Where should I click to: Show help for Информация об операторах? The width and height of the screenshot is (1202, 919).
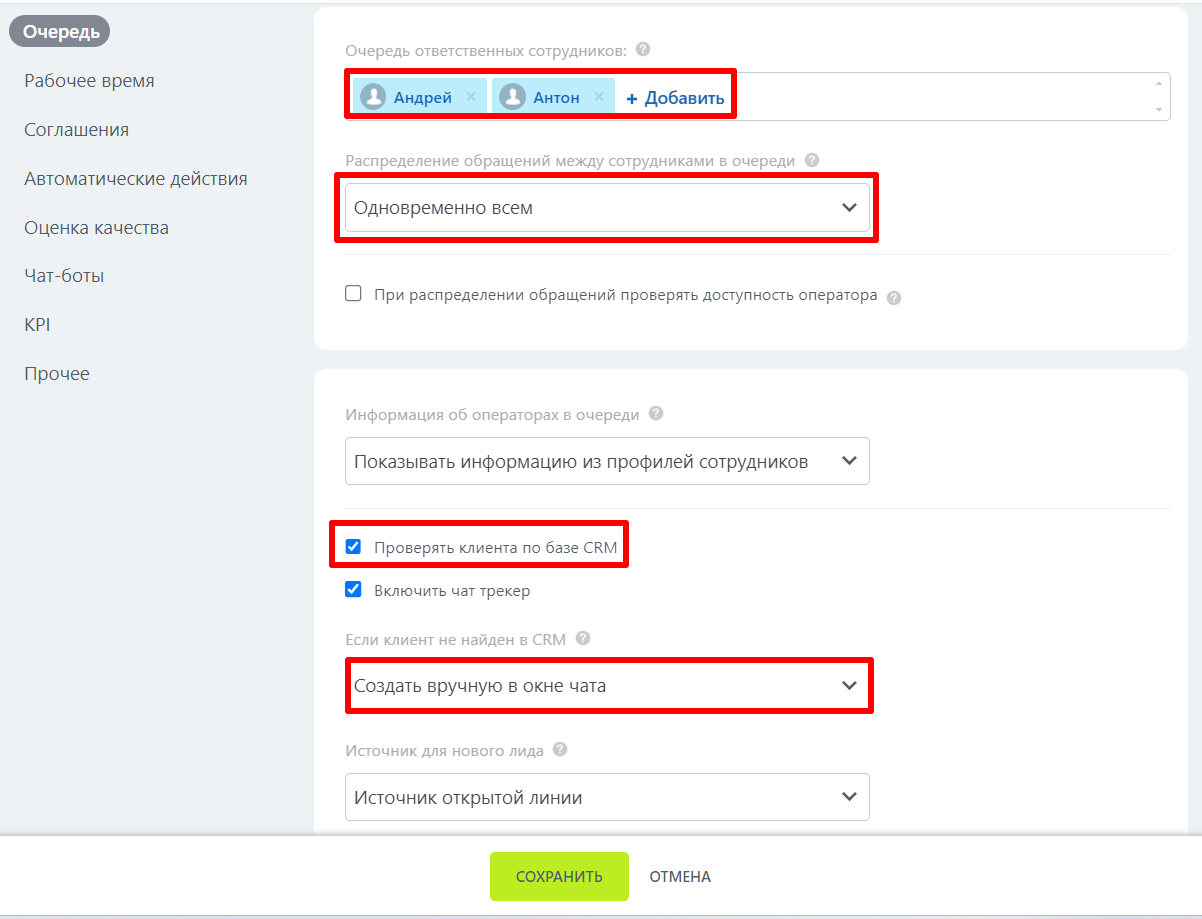pos(656,414)
